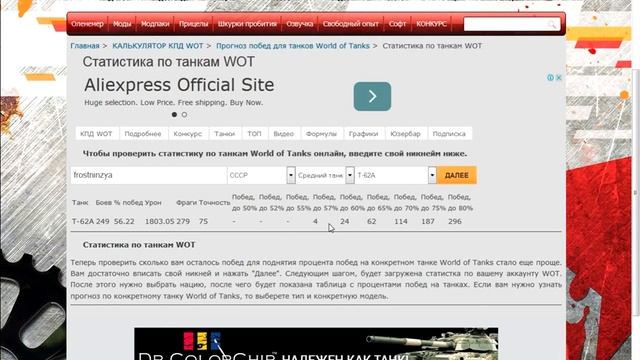The height and width of the screenshot is (360, 640).
Task: Click frags value 279
Action: point(183,221)
